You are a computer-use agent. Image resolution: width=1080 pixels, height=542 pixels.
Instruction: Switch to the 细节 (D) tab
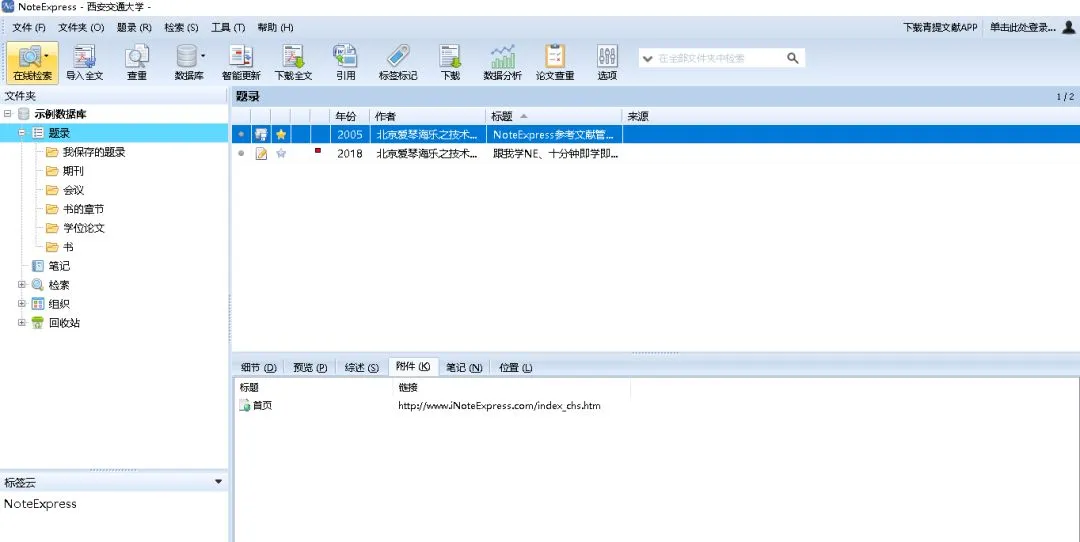click(x=258, y=368)
